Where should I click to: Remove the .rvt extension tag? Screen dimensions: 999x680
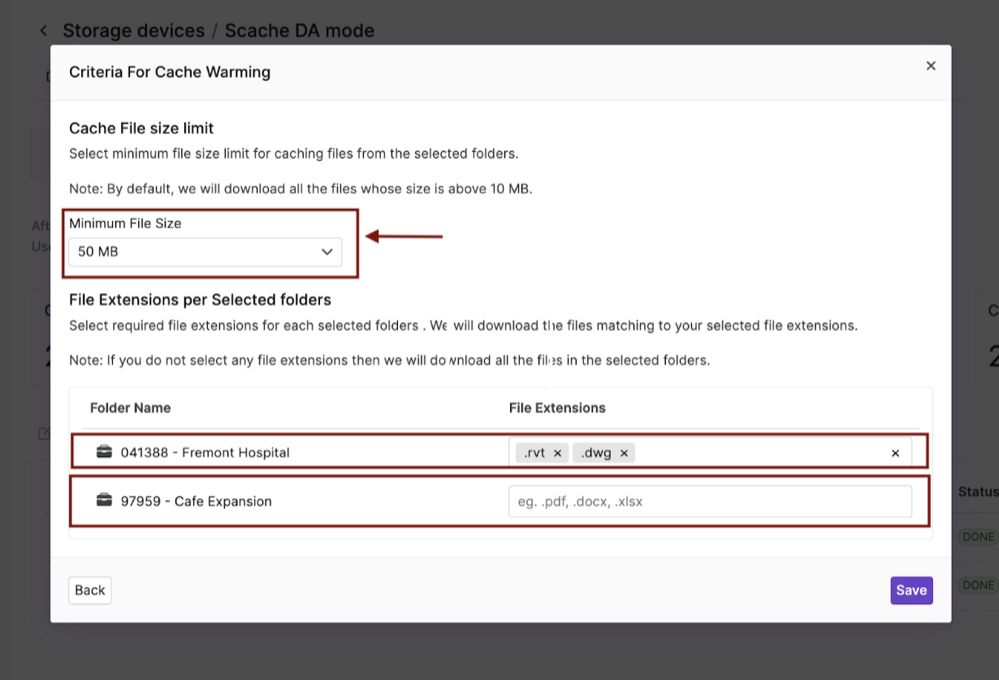[557, 453]
